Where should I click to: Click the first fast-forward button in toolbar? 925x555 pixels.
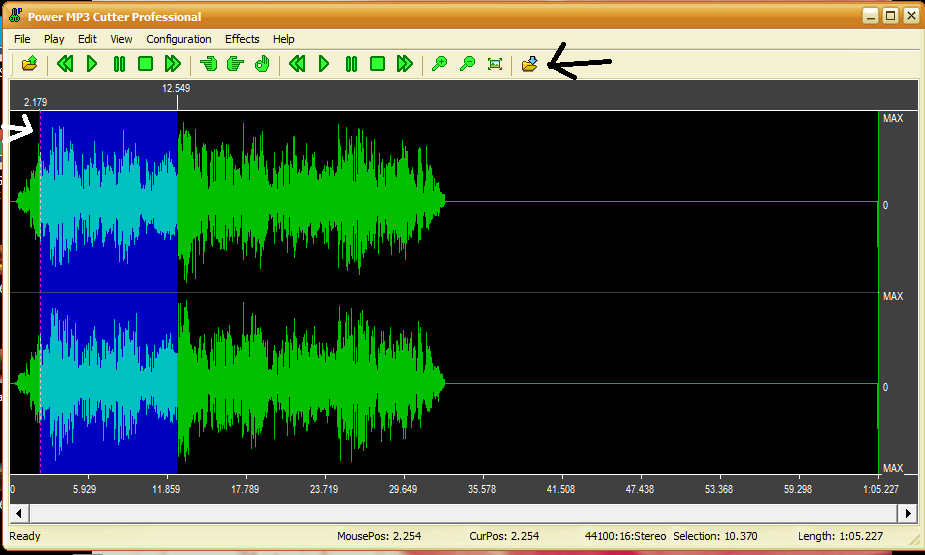point(172,64)
